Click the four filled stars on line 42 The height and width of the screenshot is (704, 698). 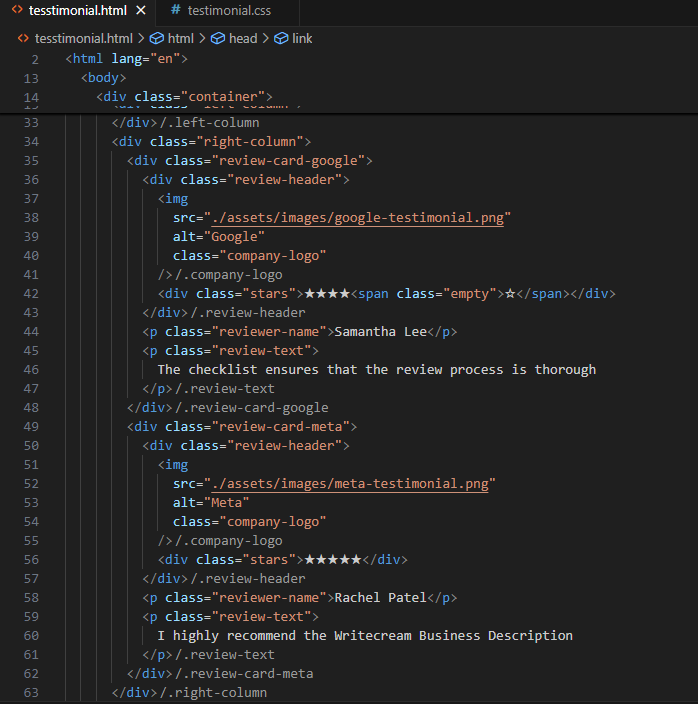click(327, 294)
